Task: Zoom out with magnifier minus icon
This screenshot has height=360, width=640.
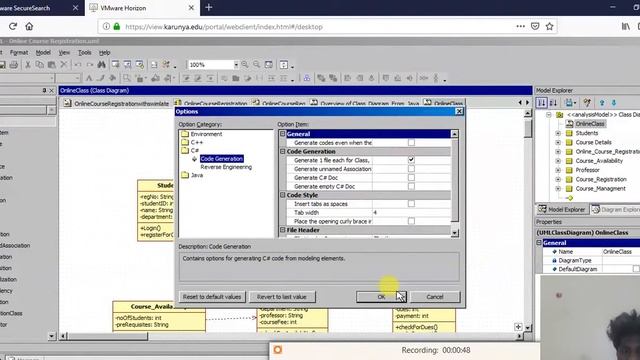Action: tap(256, 64)
